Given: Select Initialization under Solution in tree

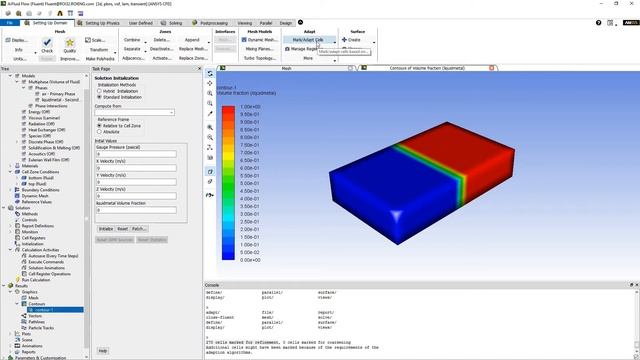Looking at the screenshot, I should (32, 244).
